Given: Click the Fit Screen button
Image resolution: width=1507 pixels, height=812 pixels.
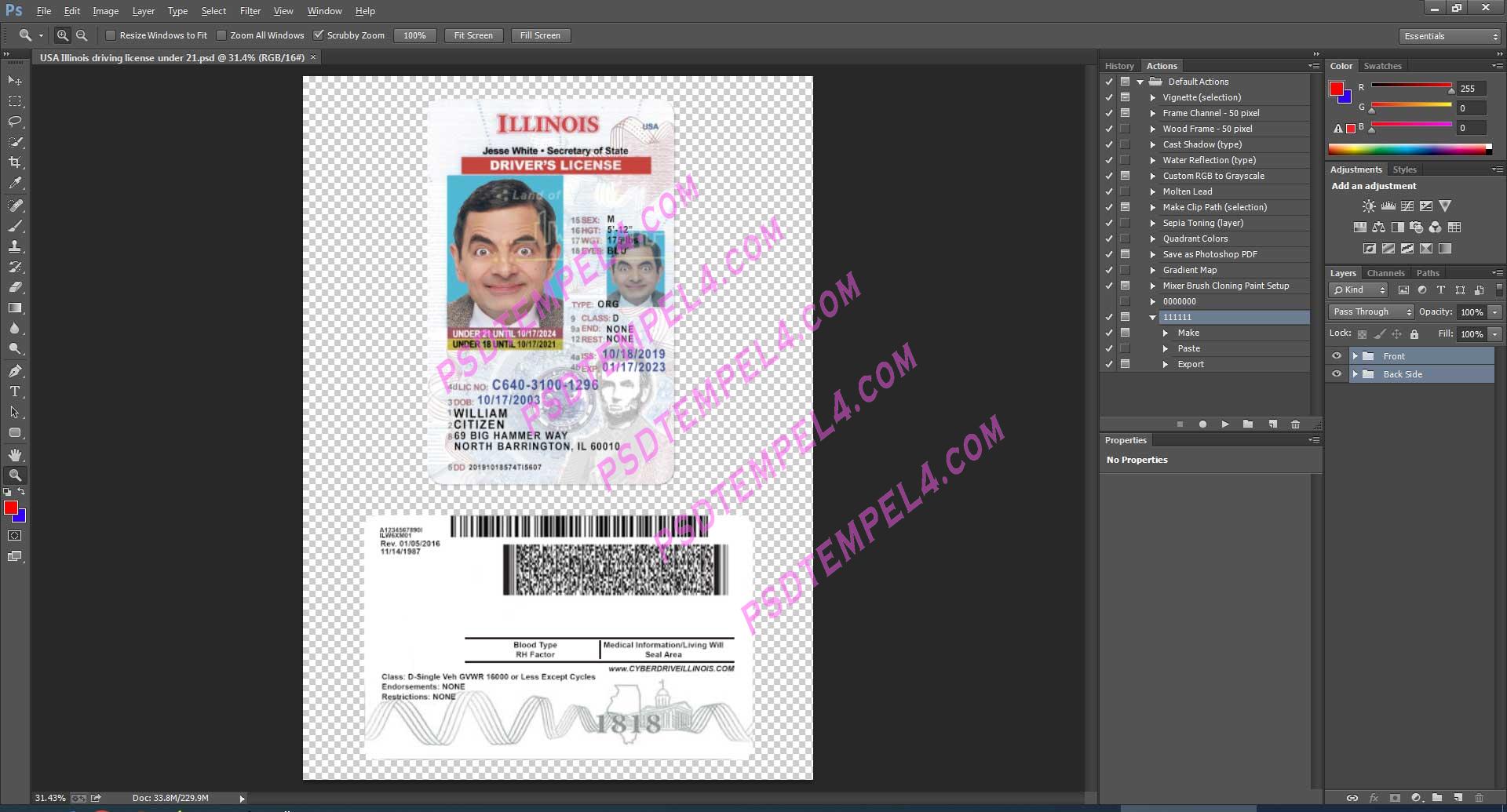Looking at the screenshot, I should (473, 35).
